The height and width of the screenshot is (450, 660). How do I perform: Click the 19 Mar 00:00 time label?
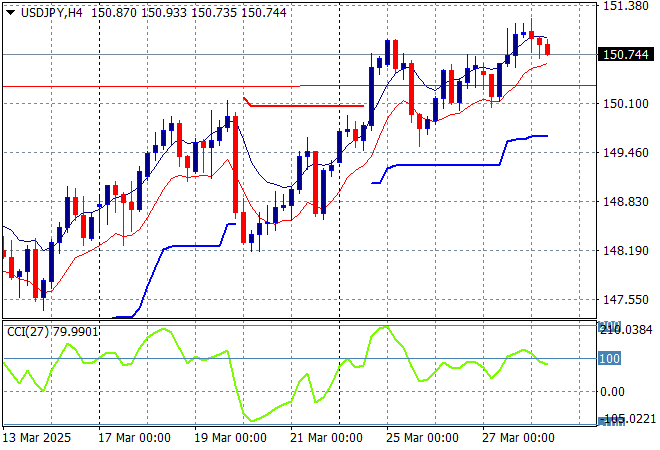(x=230, y=438)
